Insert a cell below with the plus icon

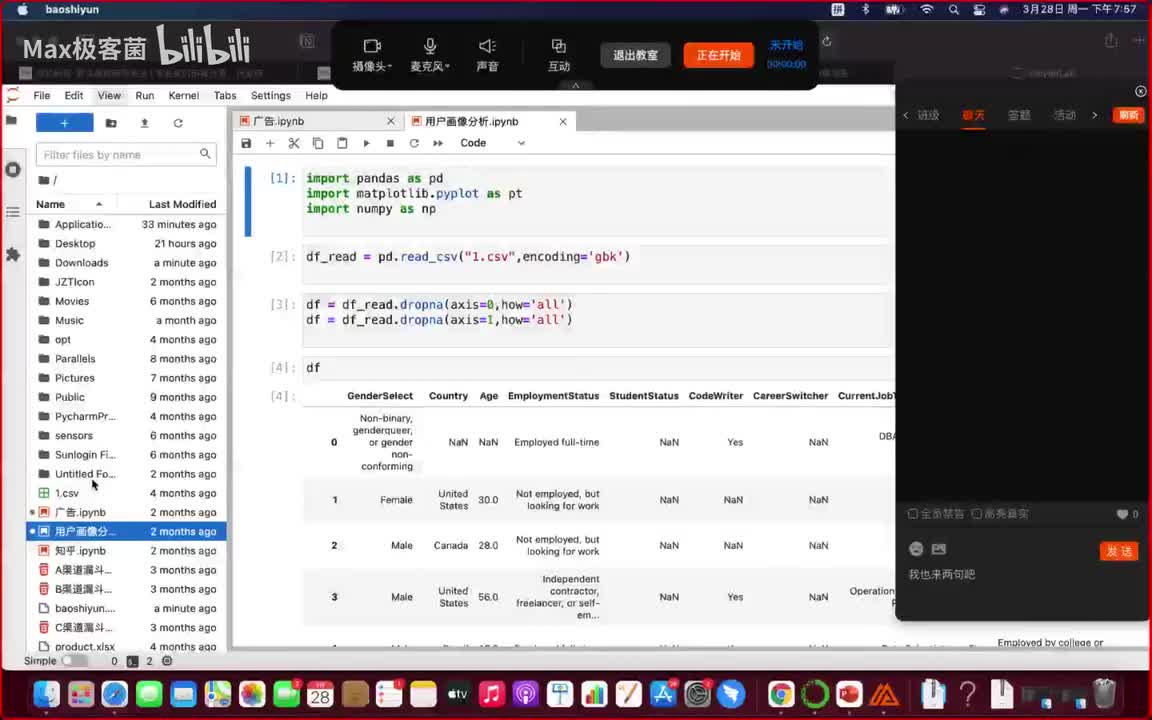tap(270, 143)
